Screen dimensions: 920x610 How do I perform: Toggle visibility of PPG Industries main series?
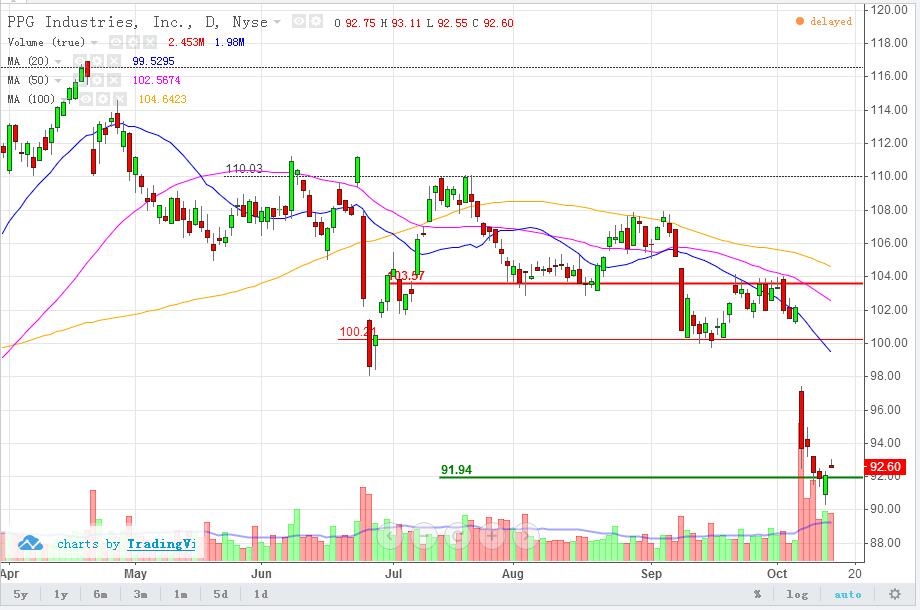tap(299, 22)
